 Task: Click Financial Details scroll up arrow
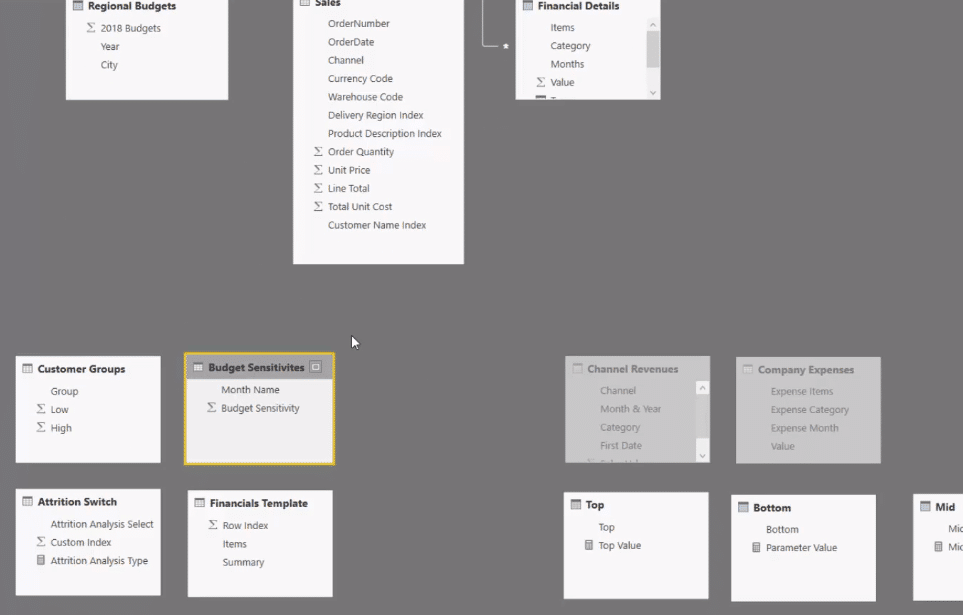click(x=653, y=25)
